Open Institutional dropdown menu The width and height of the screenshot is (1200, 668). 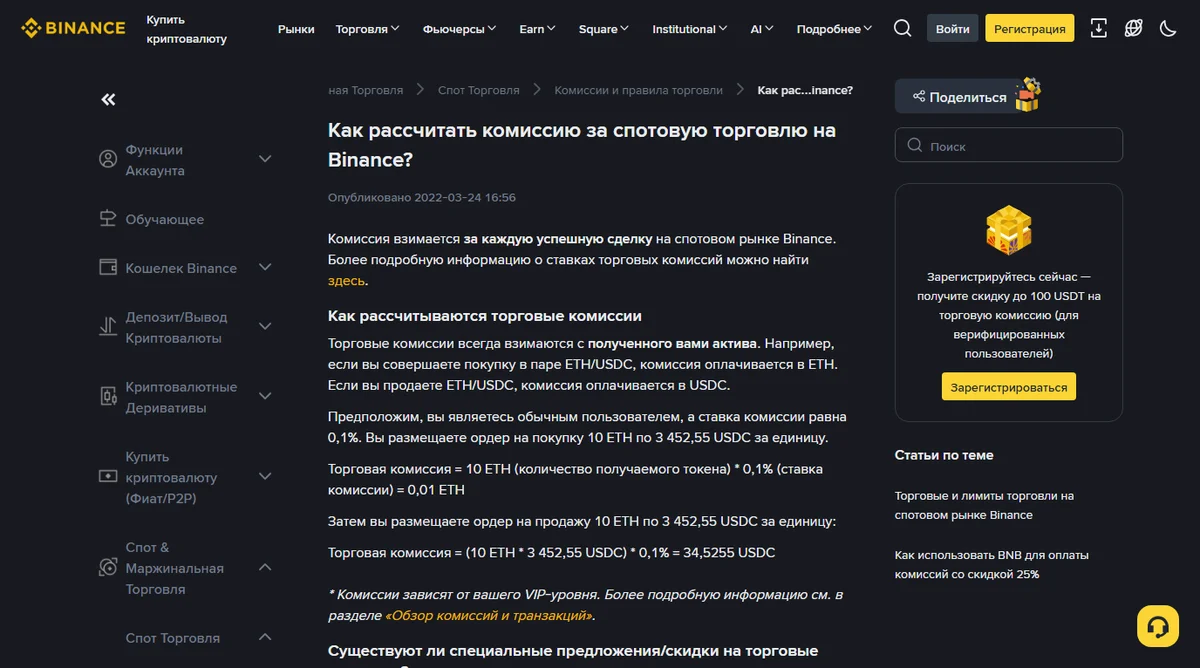[690, 29]
